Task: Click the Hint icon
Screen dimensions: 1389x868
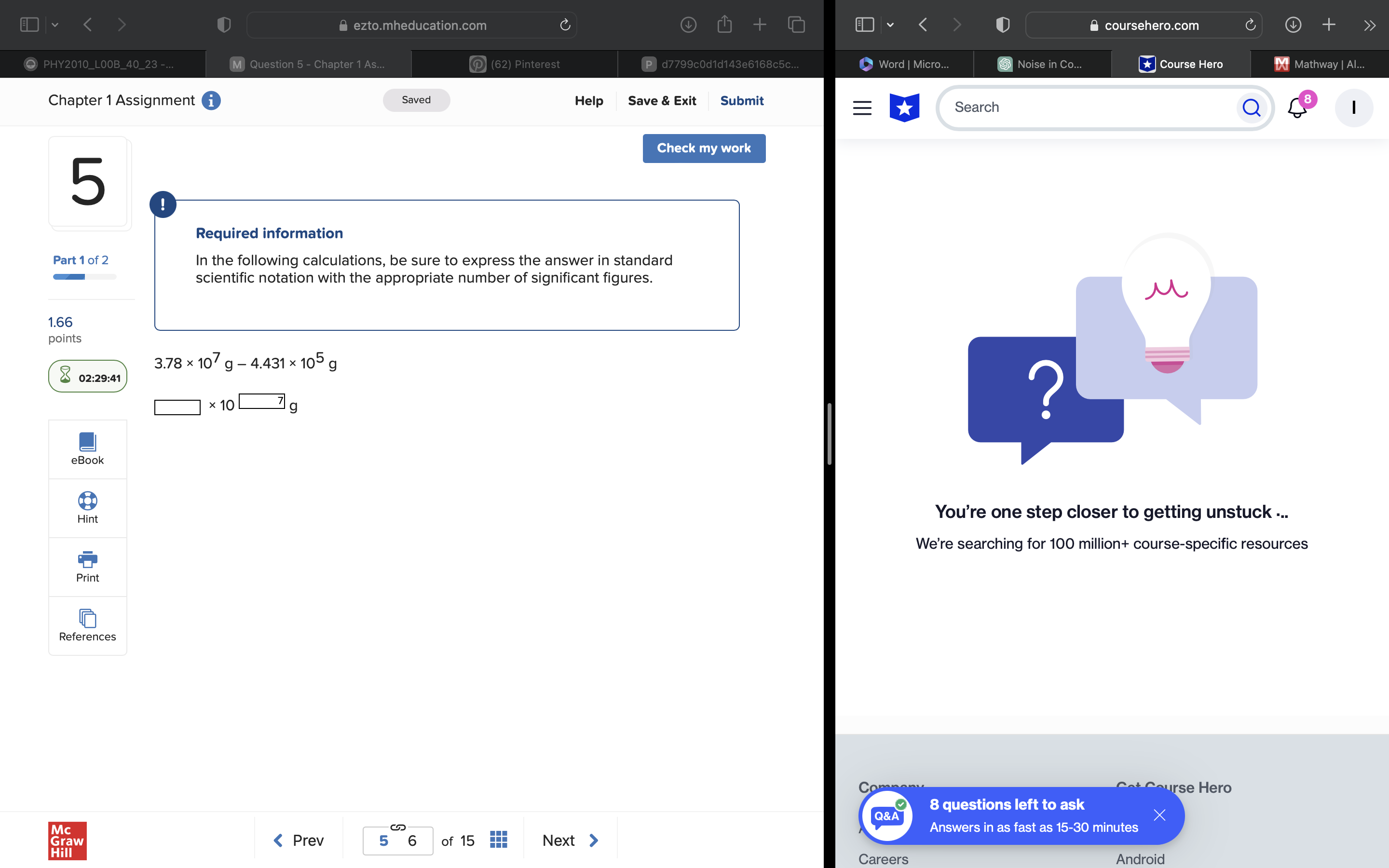Action: tap(87, 507)
